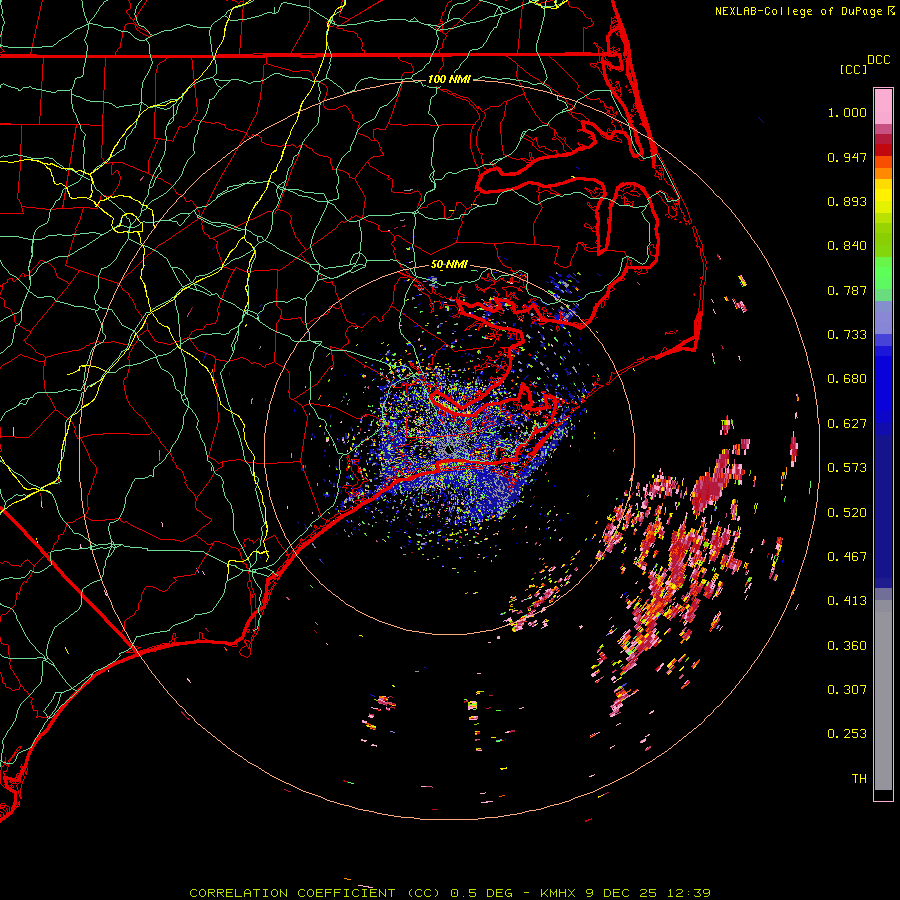Click the Correlation Coefficient KMHX caption text
This screenshot has height=900, width=900.
[450, 893]
